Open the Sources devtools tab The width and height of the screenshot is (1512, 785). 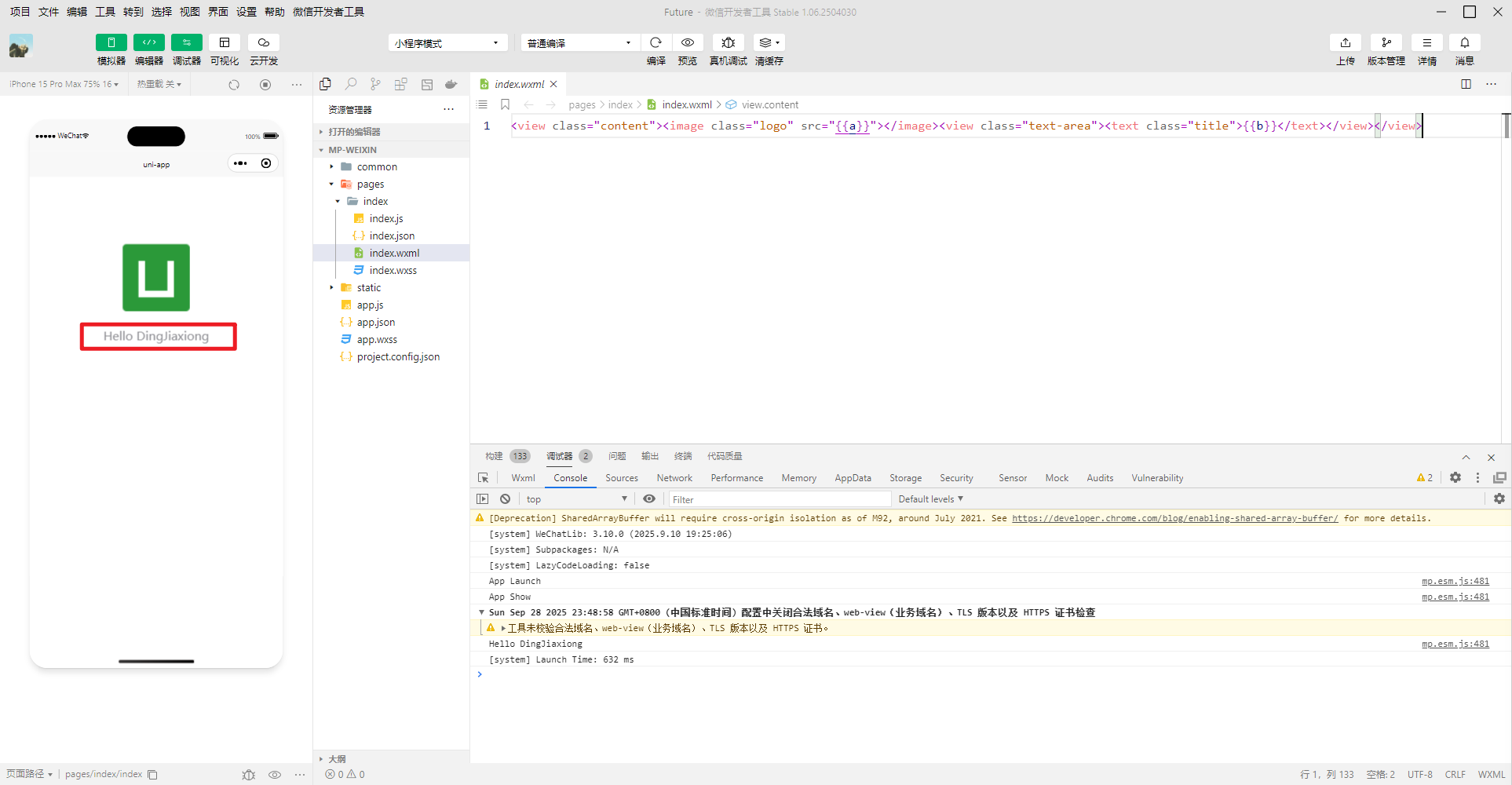[x=622, y=478]
